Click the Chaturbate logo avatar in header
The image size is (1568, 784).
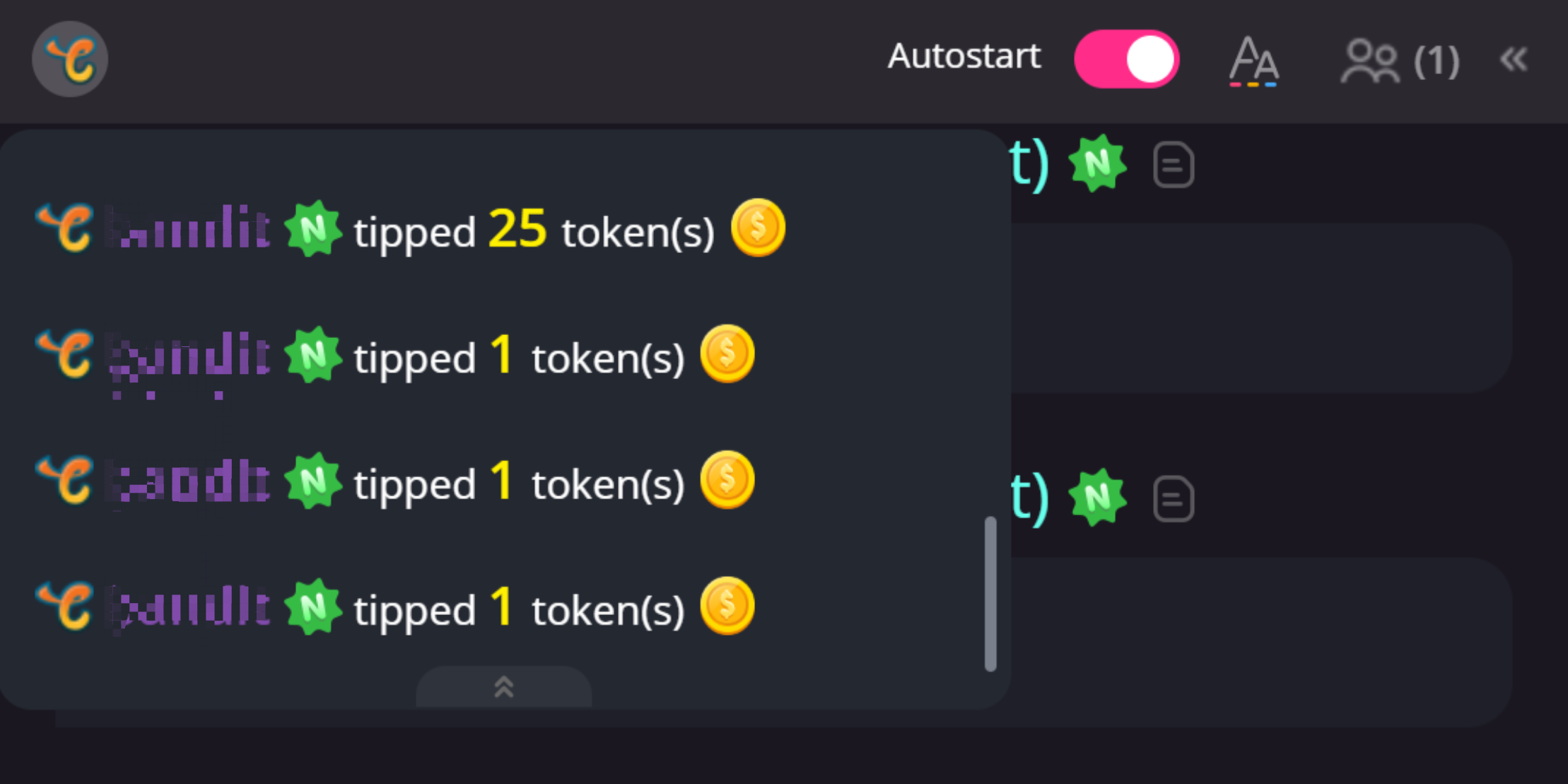(69, 59)
